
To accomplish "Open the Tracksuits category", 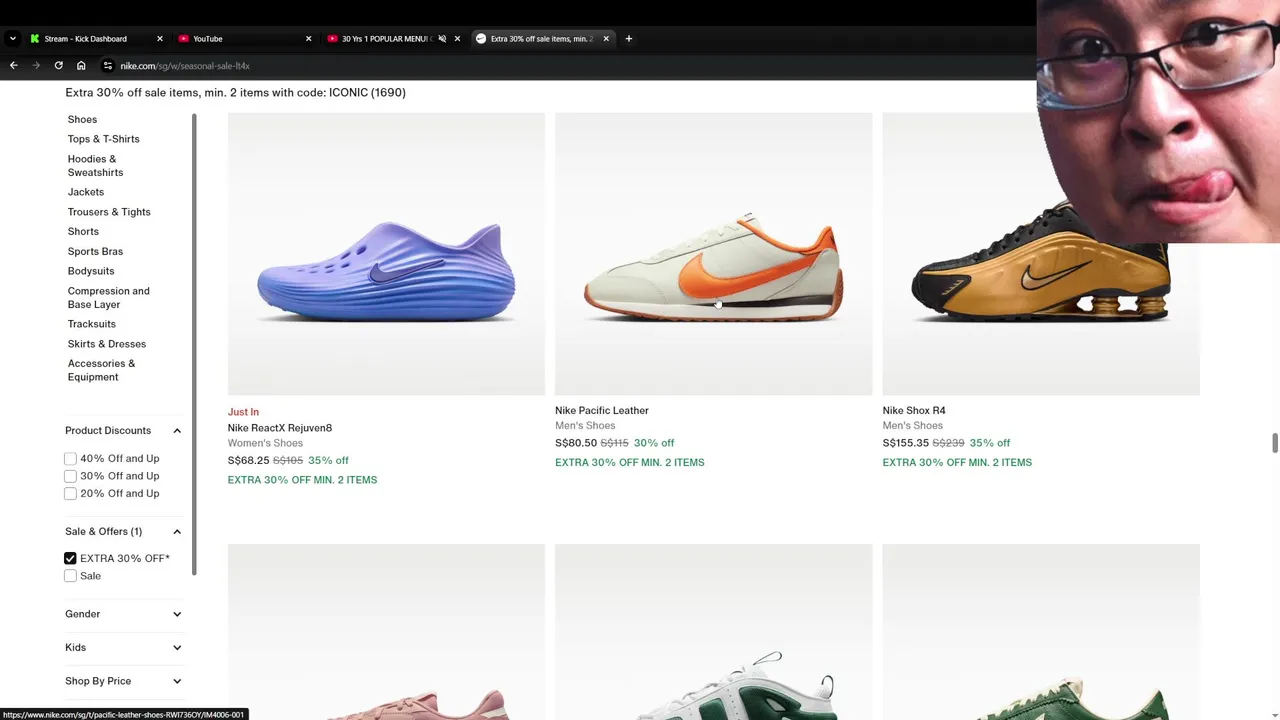I will pos(92,324).
